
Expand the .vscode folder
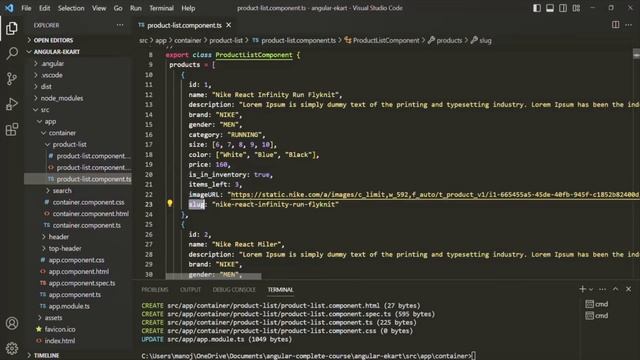[52, 75]
